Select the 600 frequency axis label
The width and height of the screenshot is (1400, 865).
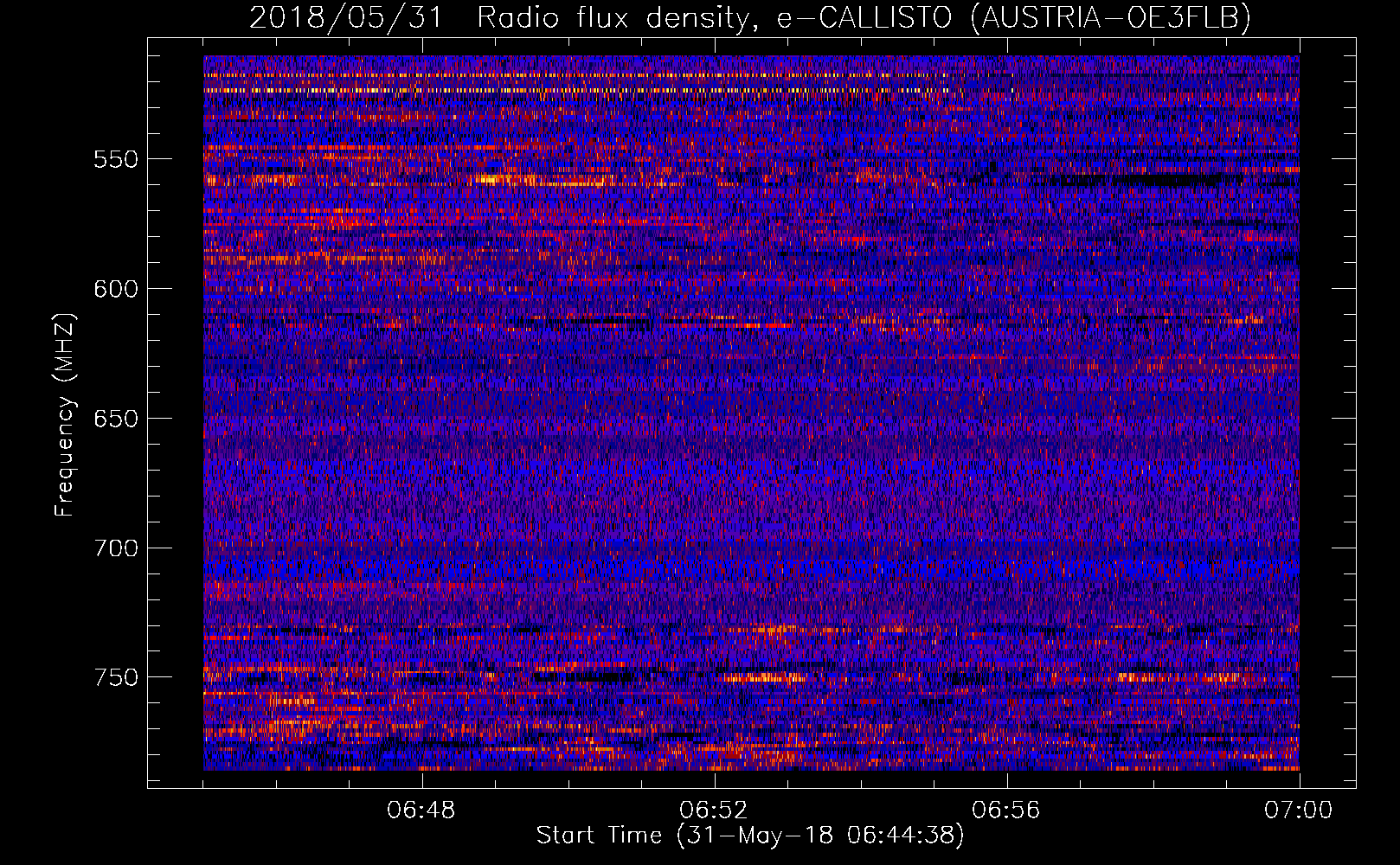(116, 289)
